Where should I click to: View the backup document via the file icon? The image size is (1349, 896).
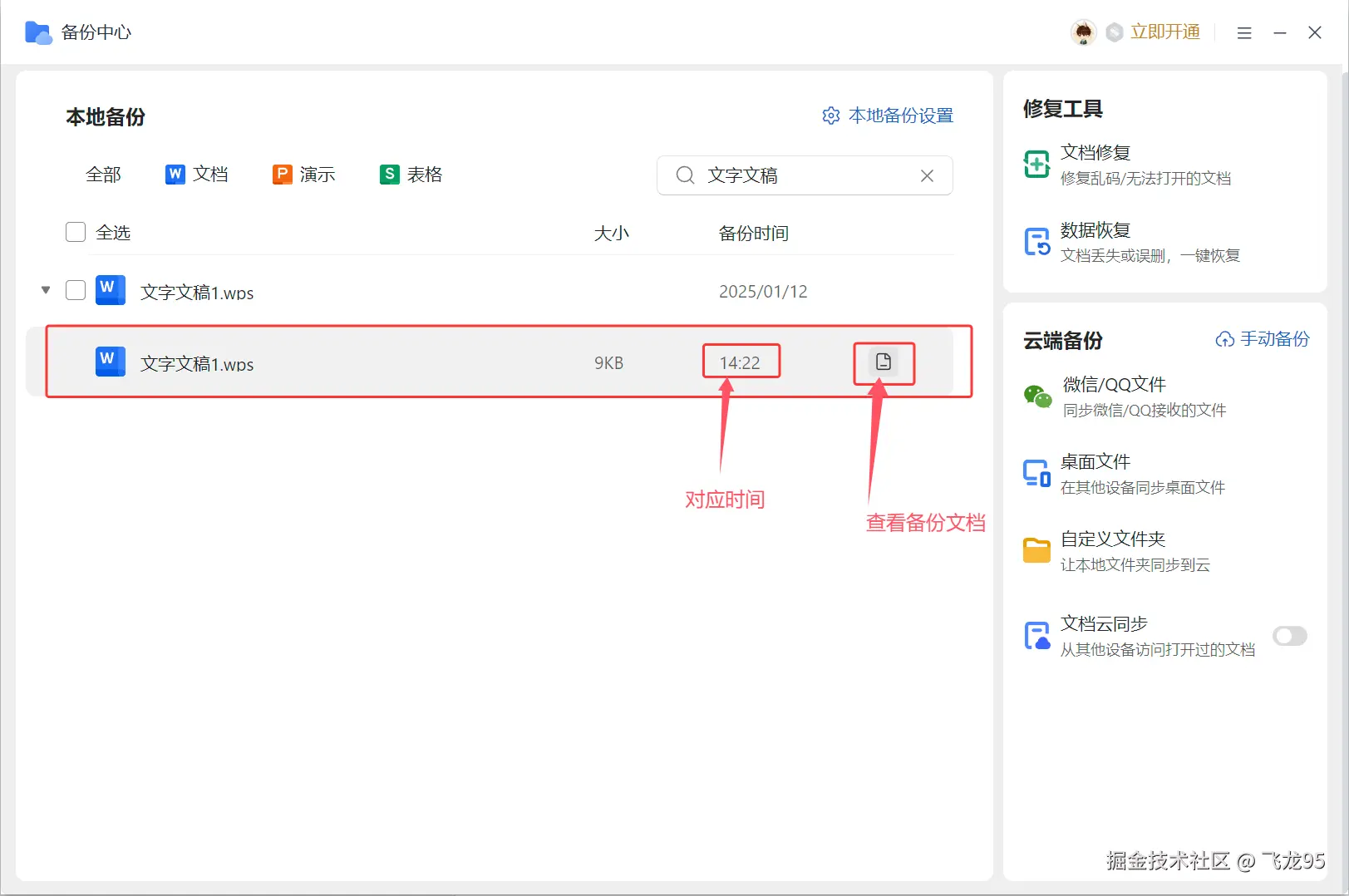(x=884, y=362)
